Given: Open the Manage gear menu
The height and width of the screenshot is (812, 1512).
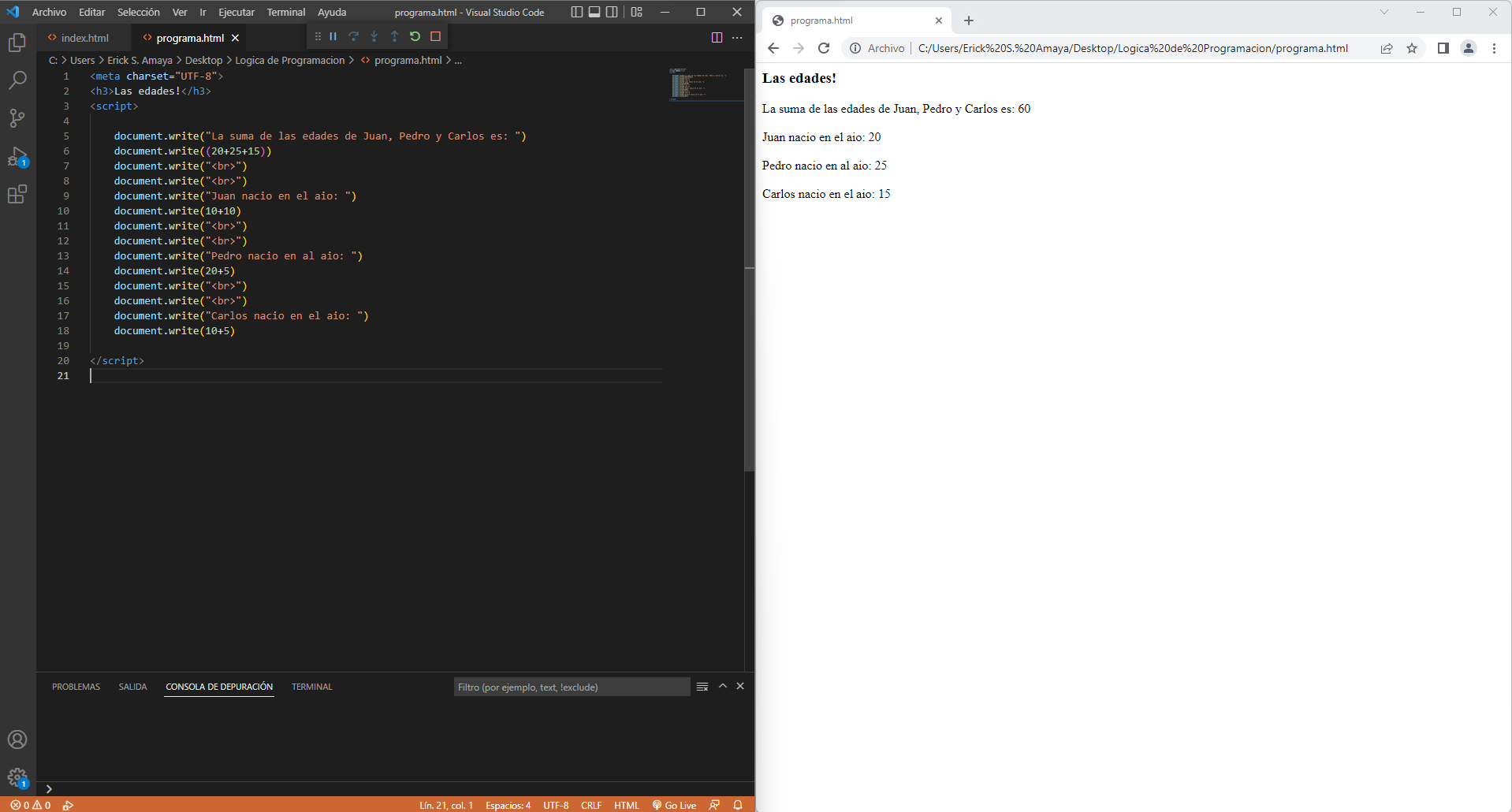Looking at the screenshot, I should click(17, 778).
